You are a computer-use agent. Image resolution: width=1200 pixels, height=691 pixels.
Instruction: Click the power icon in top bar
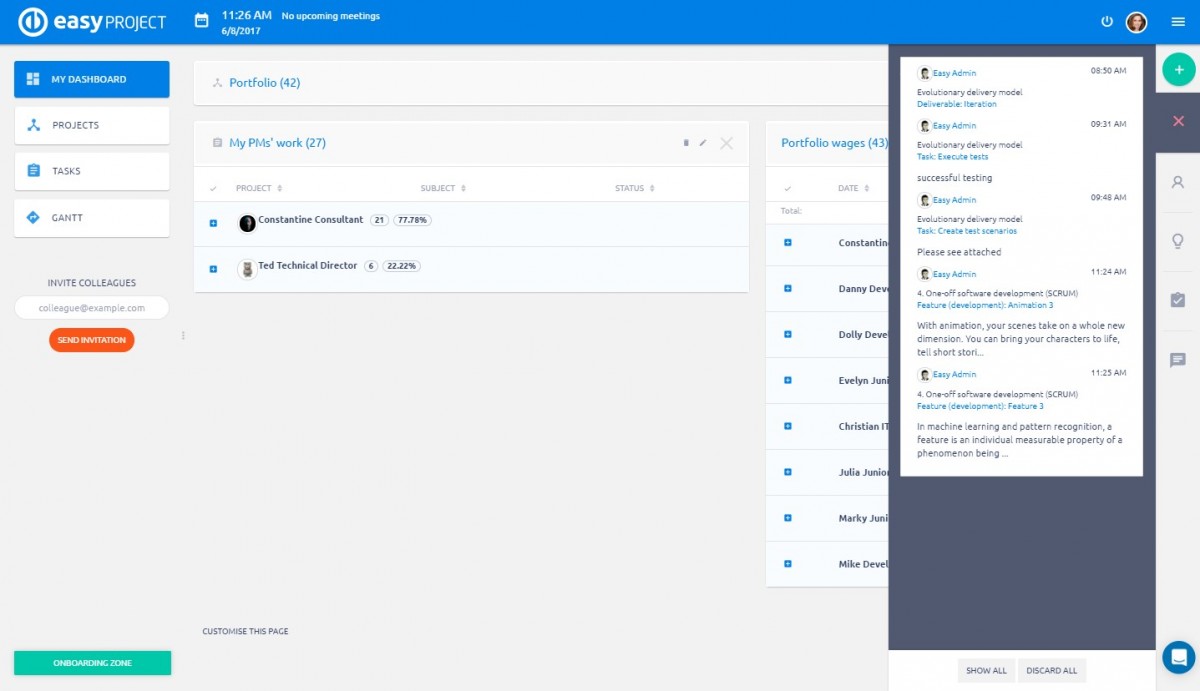(x=1107, y=21)
